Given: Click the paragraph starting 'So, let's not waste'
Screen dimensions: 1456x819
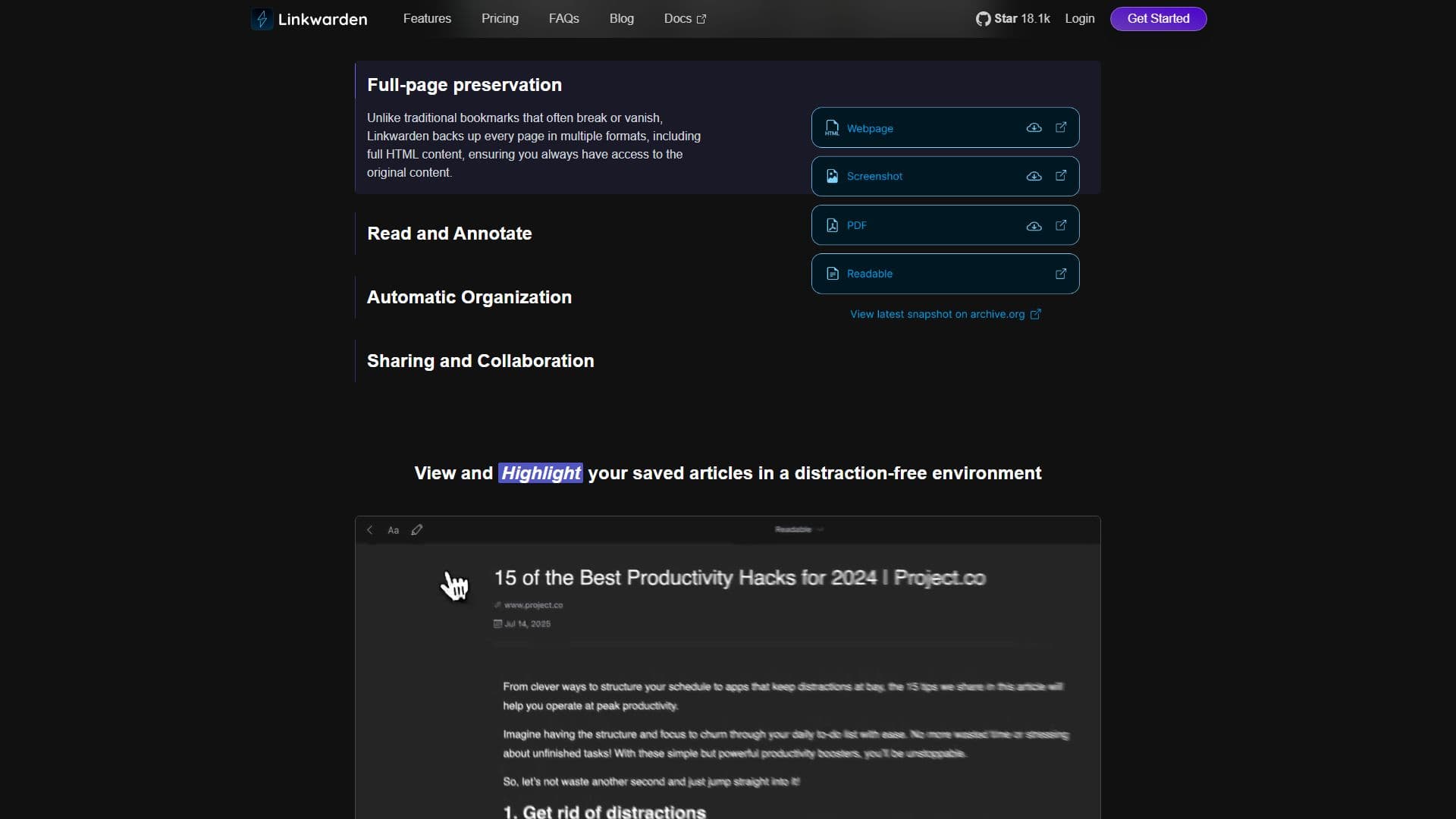Looking at the screenshot, I should pyautogui.click(x=651, y=782).
